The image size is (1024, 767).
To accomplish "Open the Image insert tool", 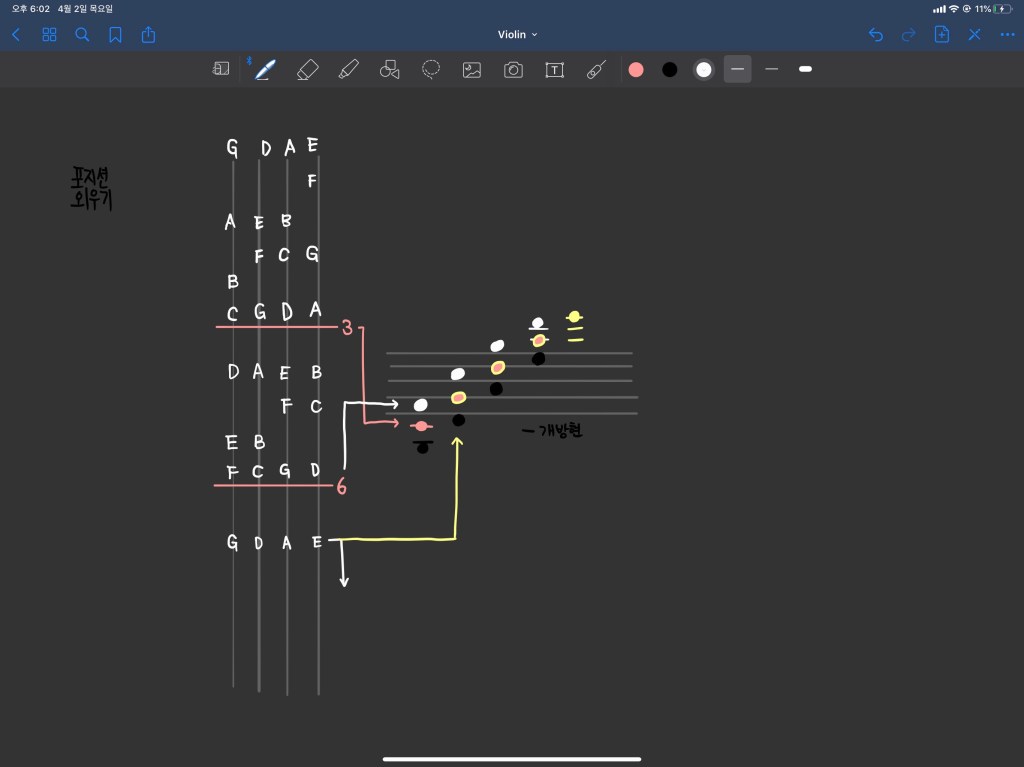I will tap(472, 69).
